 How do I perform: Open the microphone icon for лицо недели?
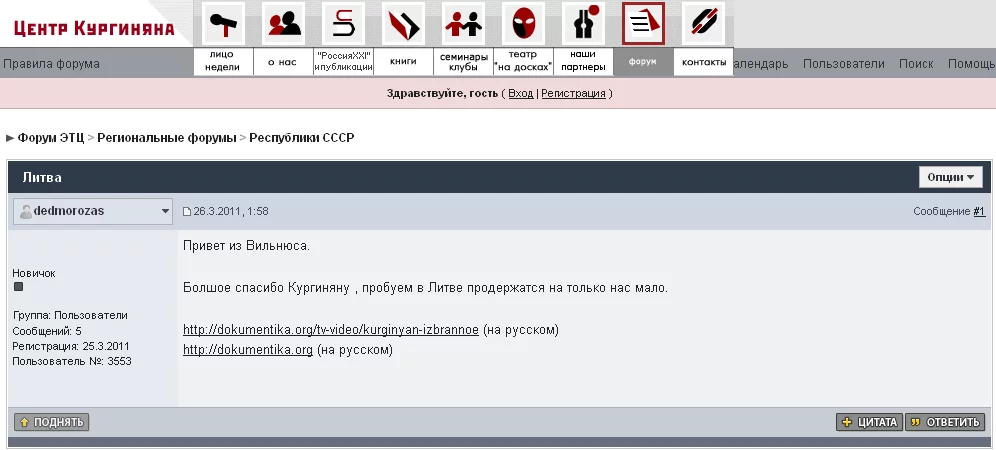[223, 24]
